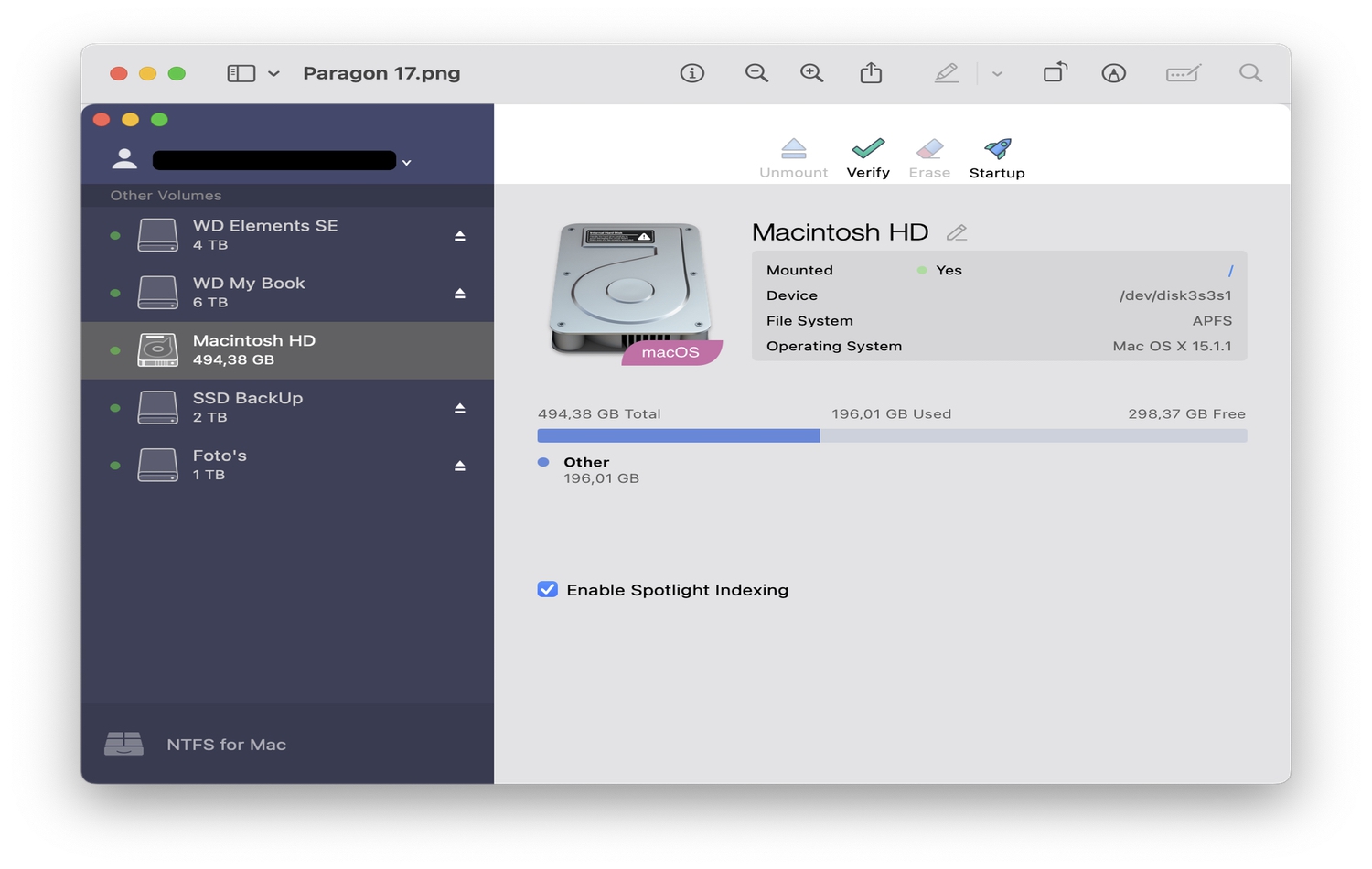Eject the Foto's volume
Image resolution: width=1372 pixels, height=869 pixels.
tap(460, 466)
